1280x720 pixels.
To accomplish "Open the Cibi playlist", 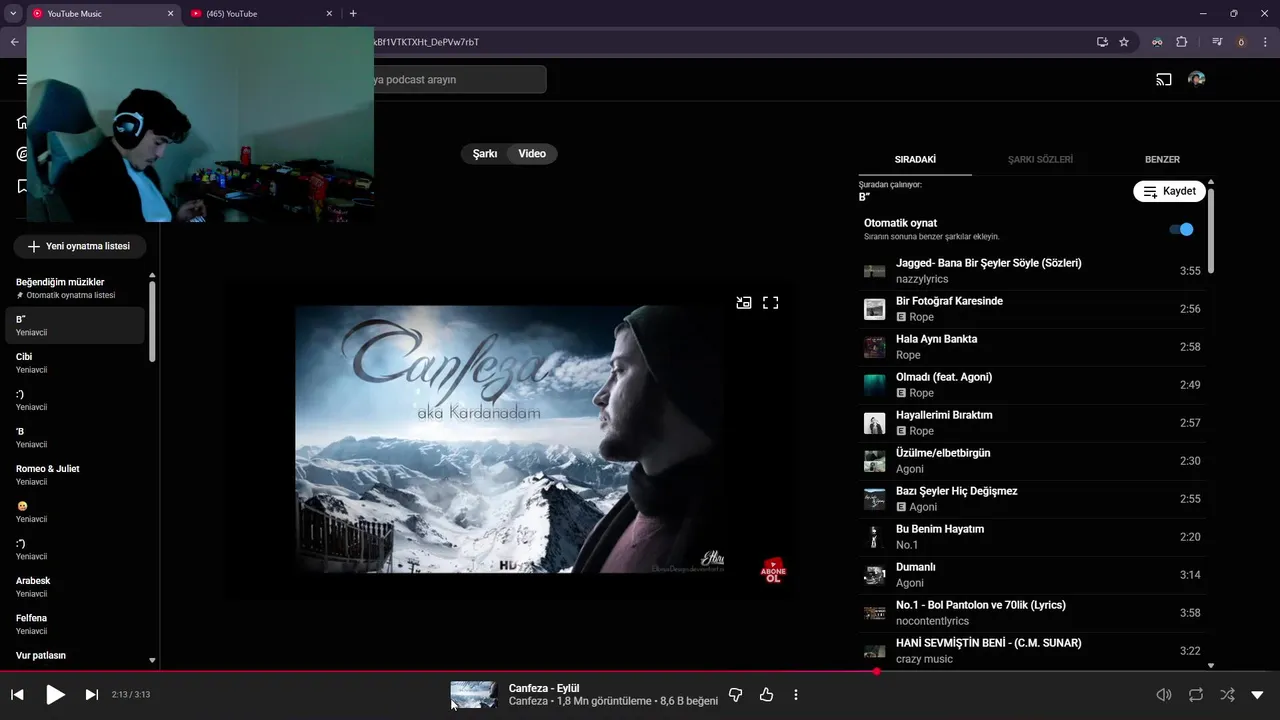I will [76, 363].
